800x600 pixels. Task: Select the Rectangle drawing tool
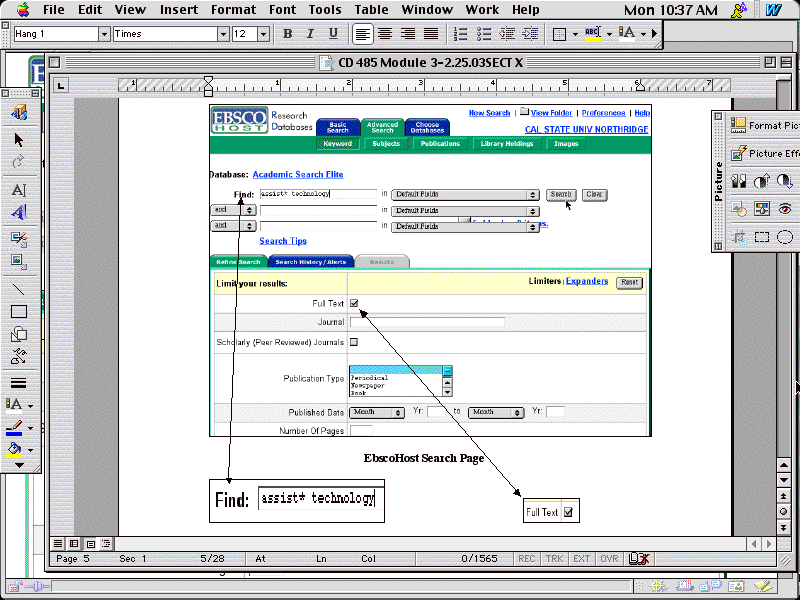tap(19, 311)
